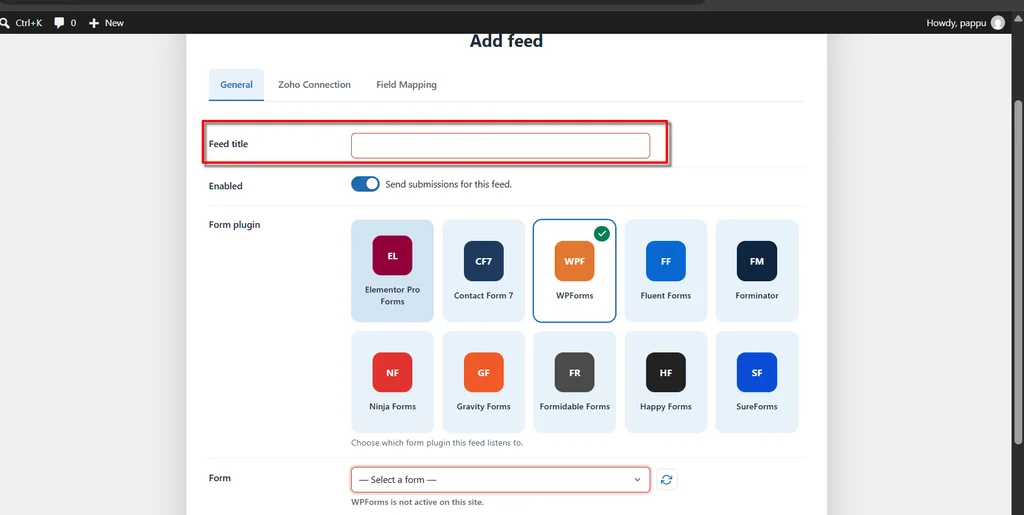
Task: Click the refresh forms icon button
Action: pyautogui.click(x=666, y=480)
